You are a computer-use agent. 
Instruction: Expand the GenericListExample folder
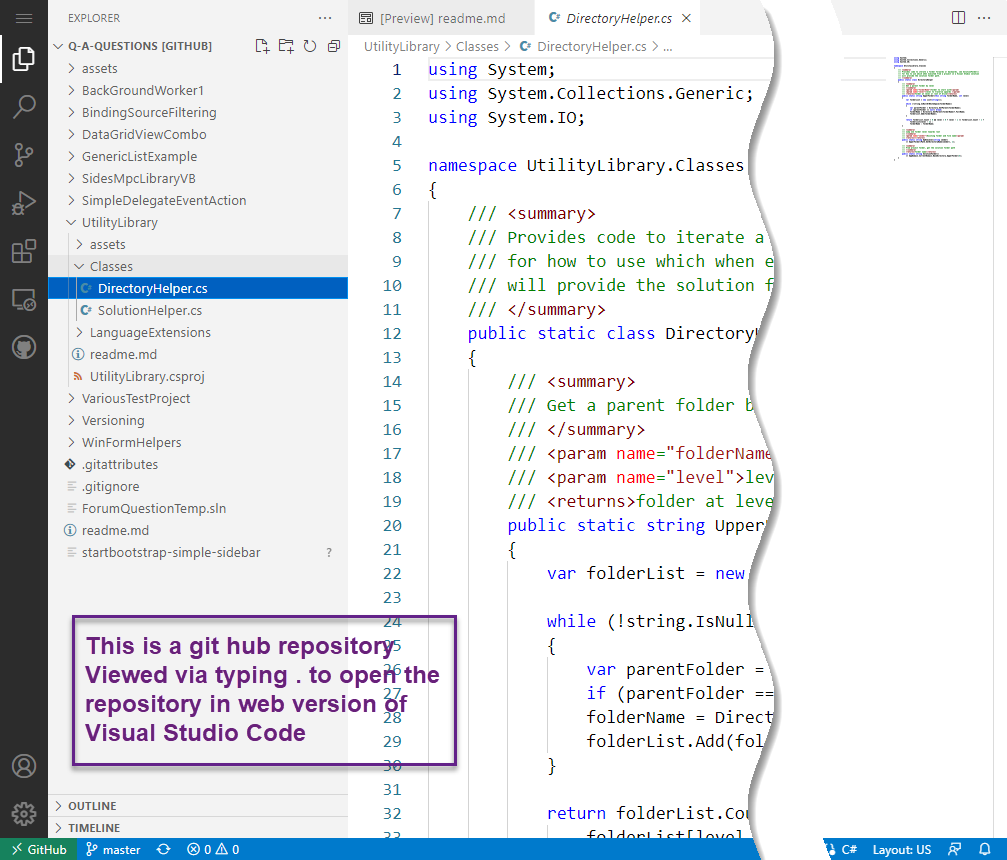(198, 157)
